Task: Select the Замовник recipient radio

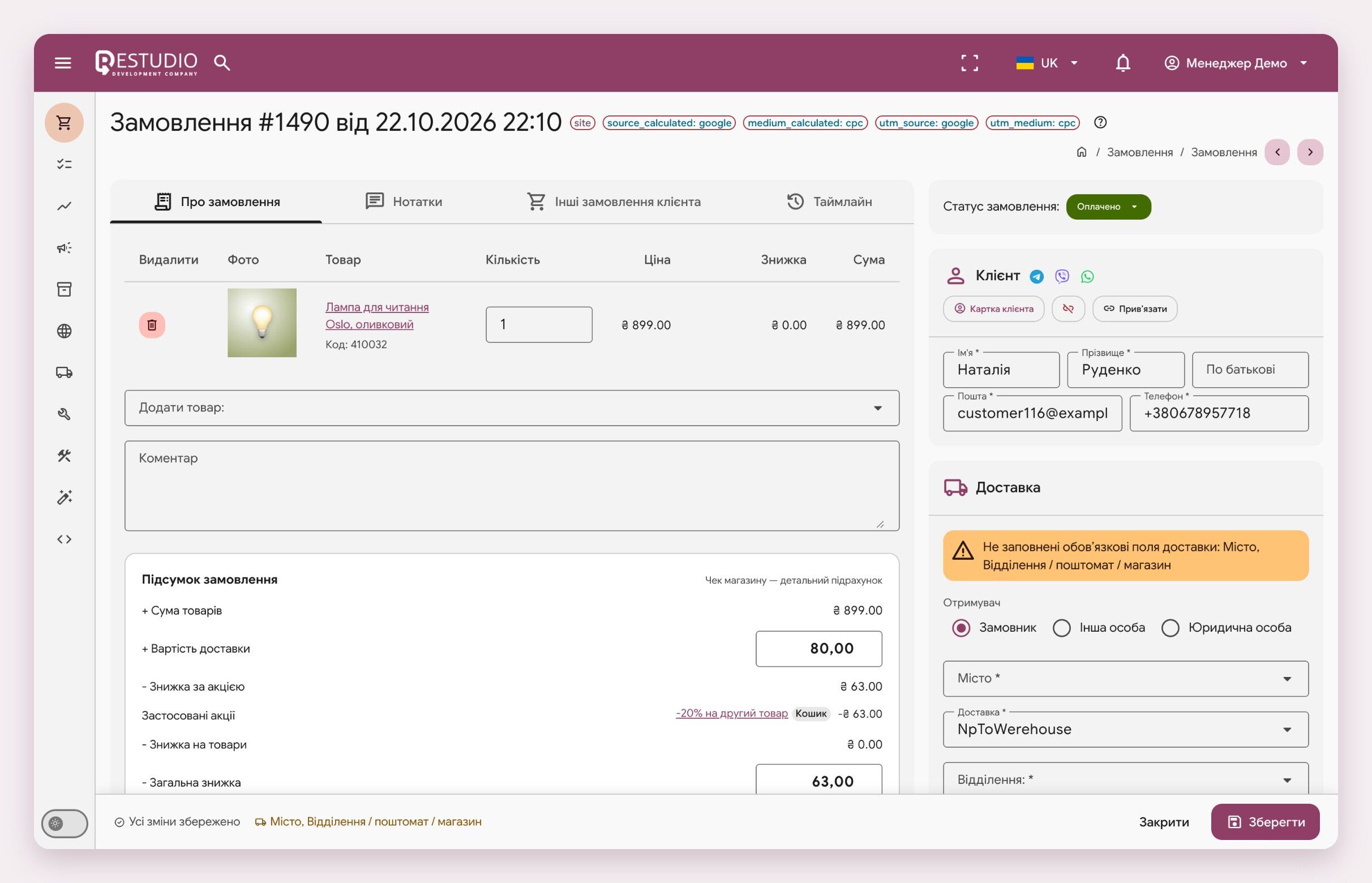Action: pyautogui.click(x=961, y=628)
